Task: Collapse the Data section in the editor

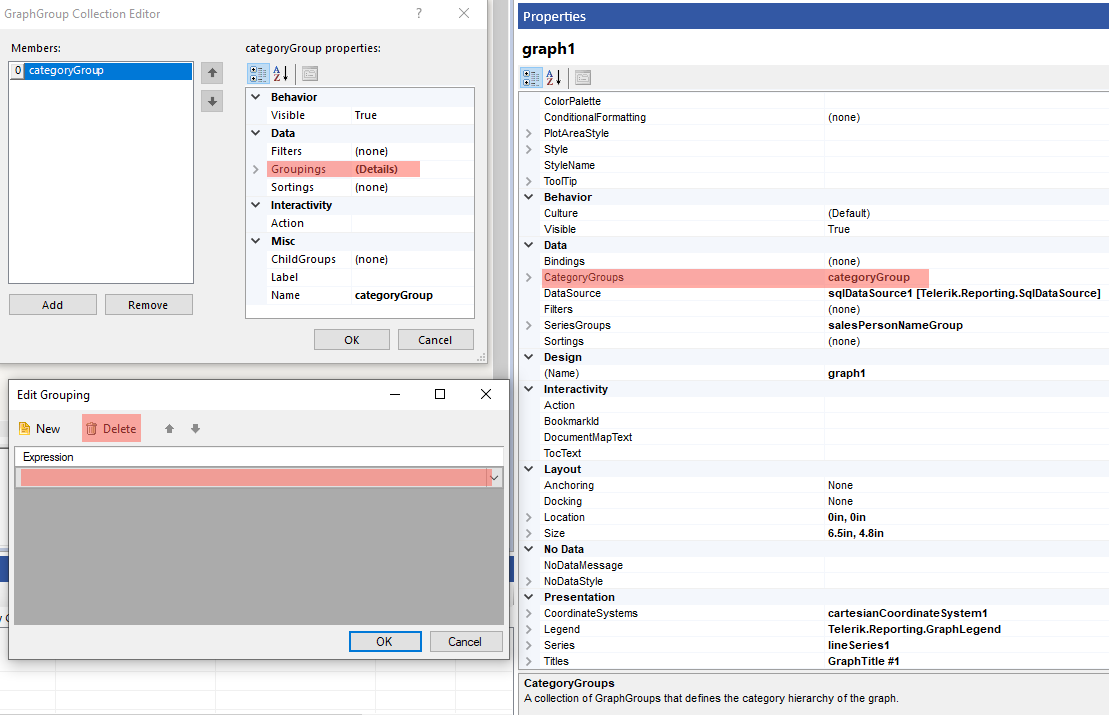Action: pos(257,133)
